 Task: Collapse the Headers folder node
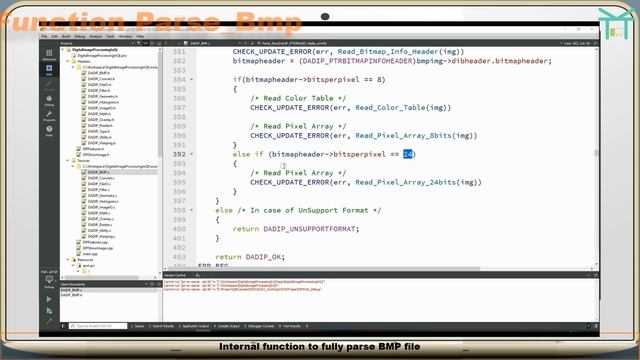[68, 61]
